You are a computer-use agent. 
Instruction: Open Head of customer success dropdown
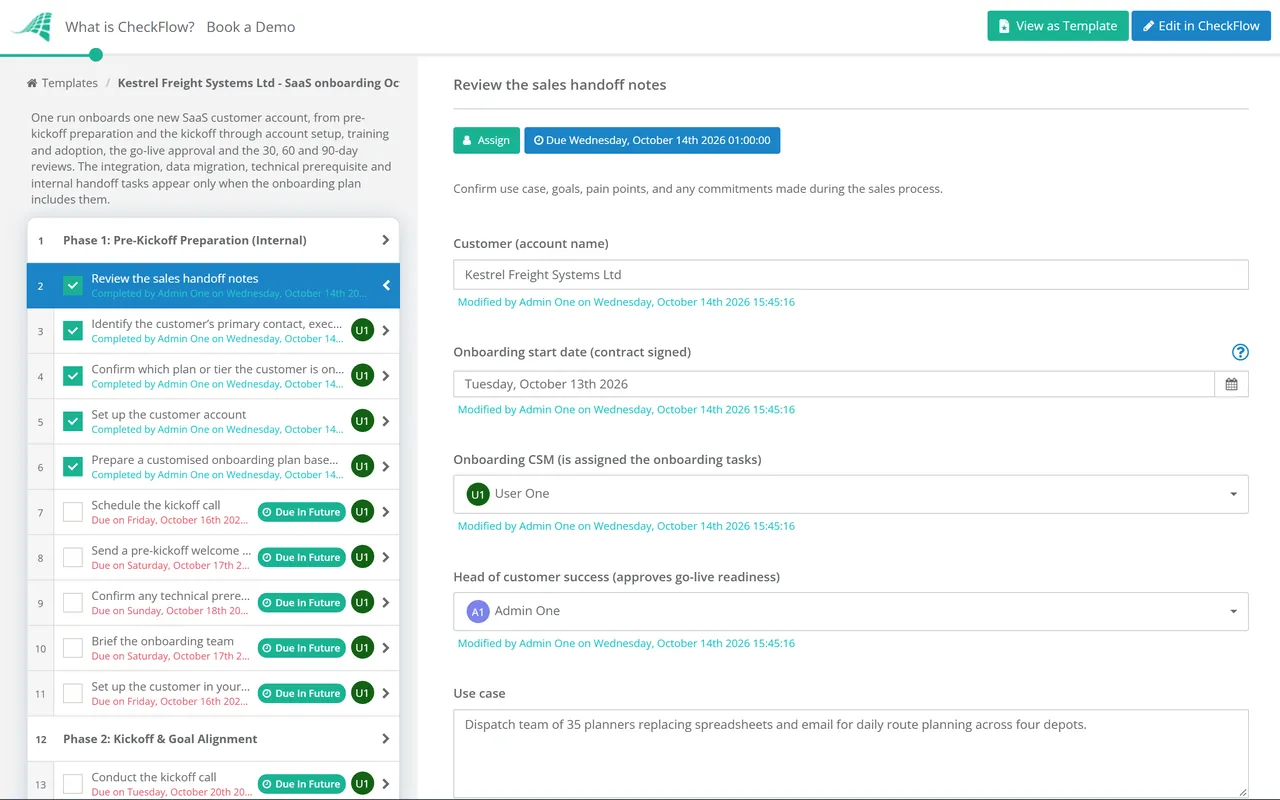point(850,611)
